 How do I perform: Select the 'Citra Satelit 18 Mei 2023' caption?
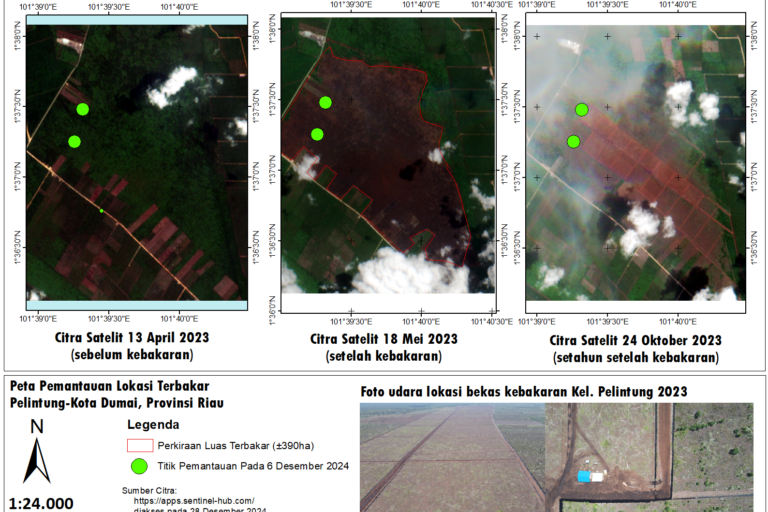[383, 338]
